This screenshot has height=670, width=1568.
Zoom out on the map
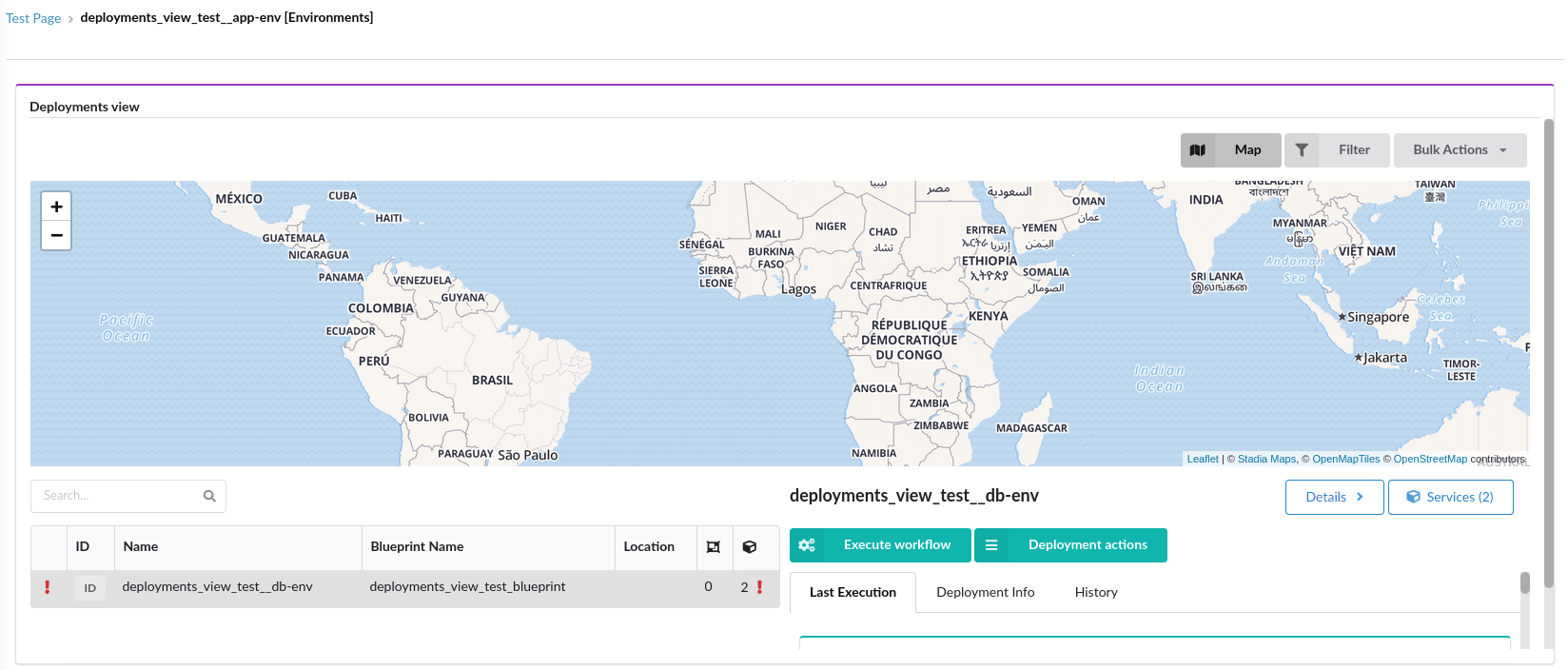(x=56, y=235)
